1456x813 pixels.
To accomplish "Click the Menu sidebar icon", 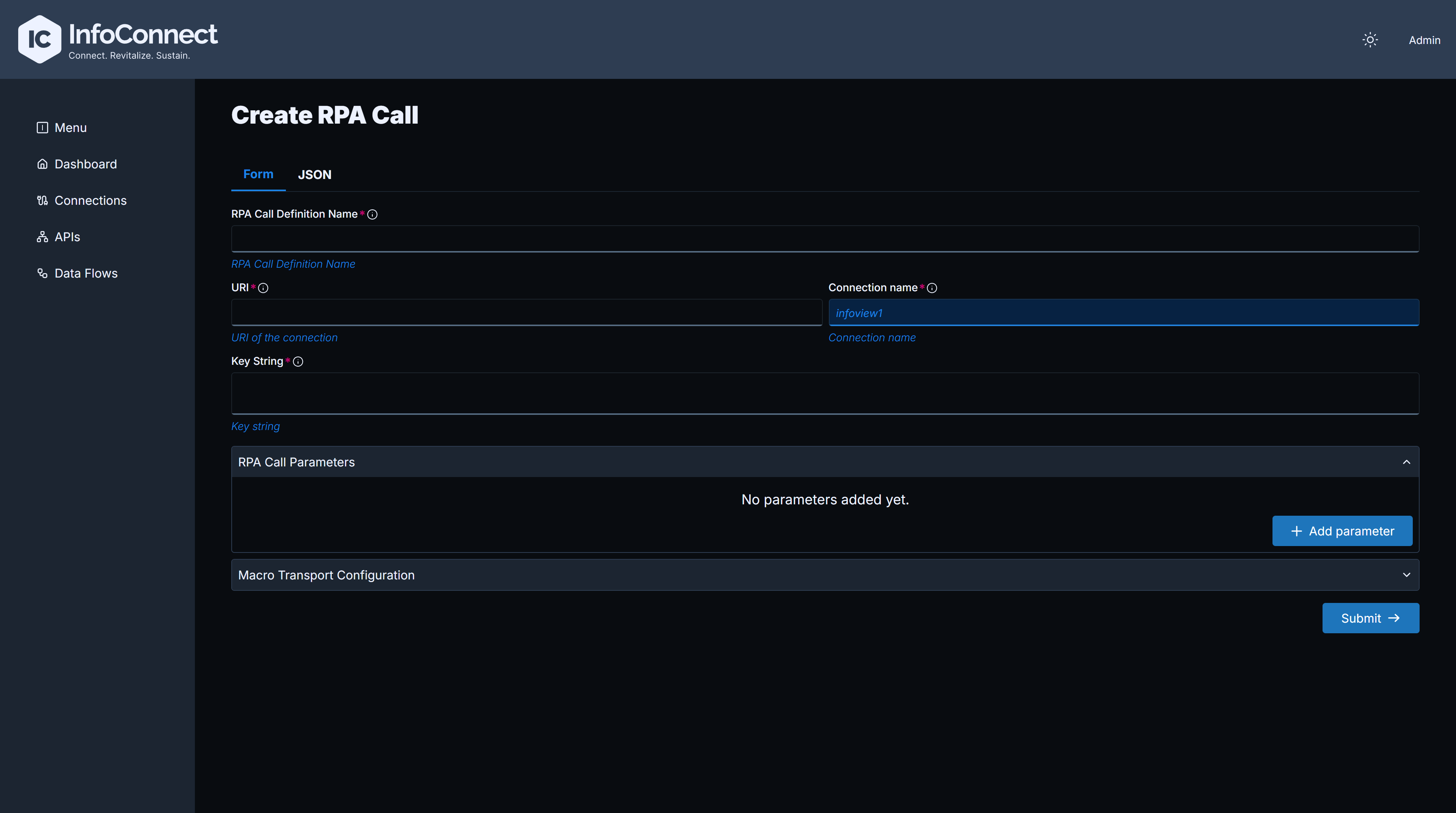I will 42,128.
